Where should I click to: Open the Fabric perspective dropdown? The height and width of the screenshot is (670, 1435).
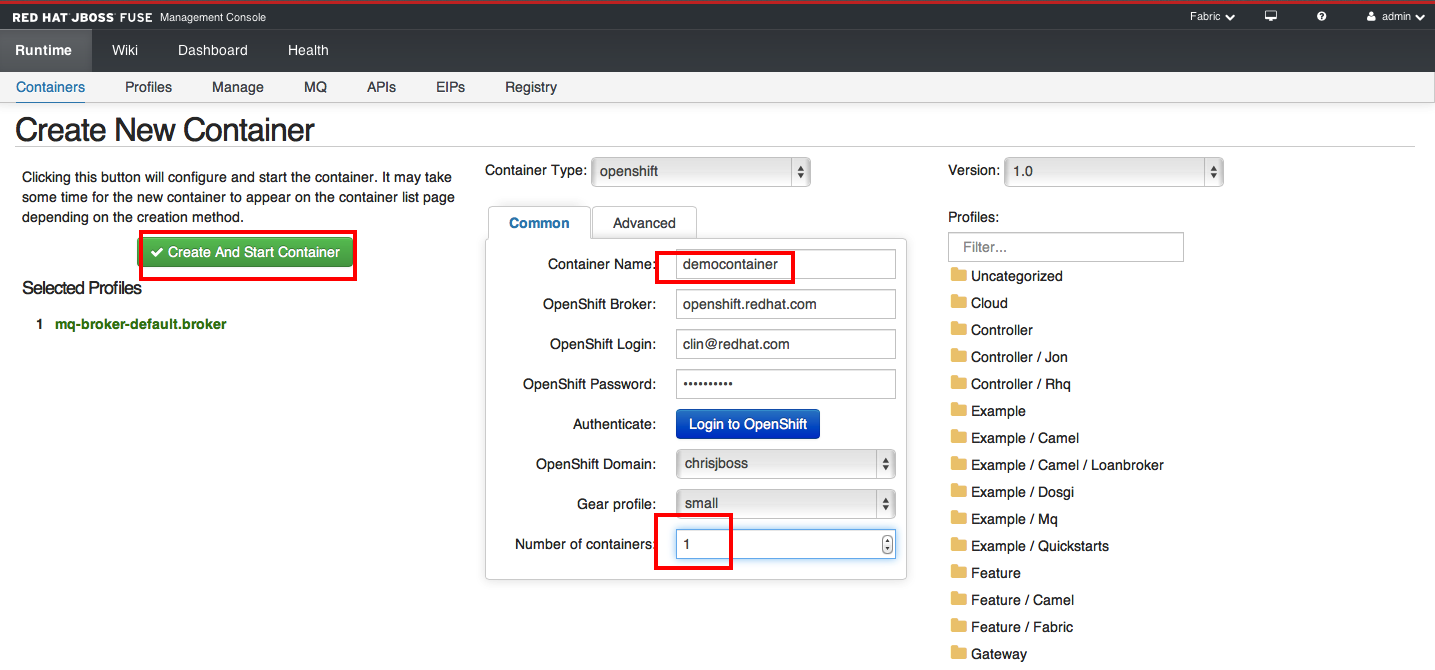pyautogui.click(x=1212, y=16)
